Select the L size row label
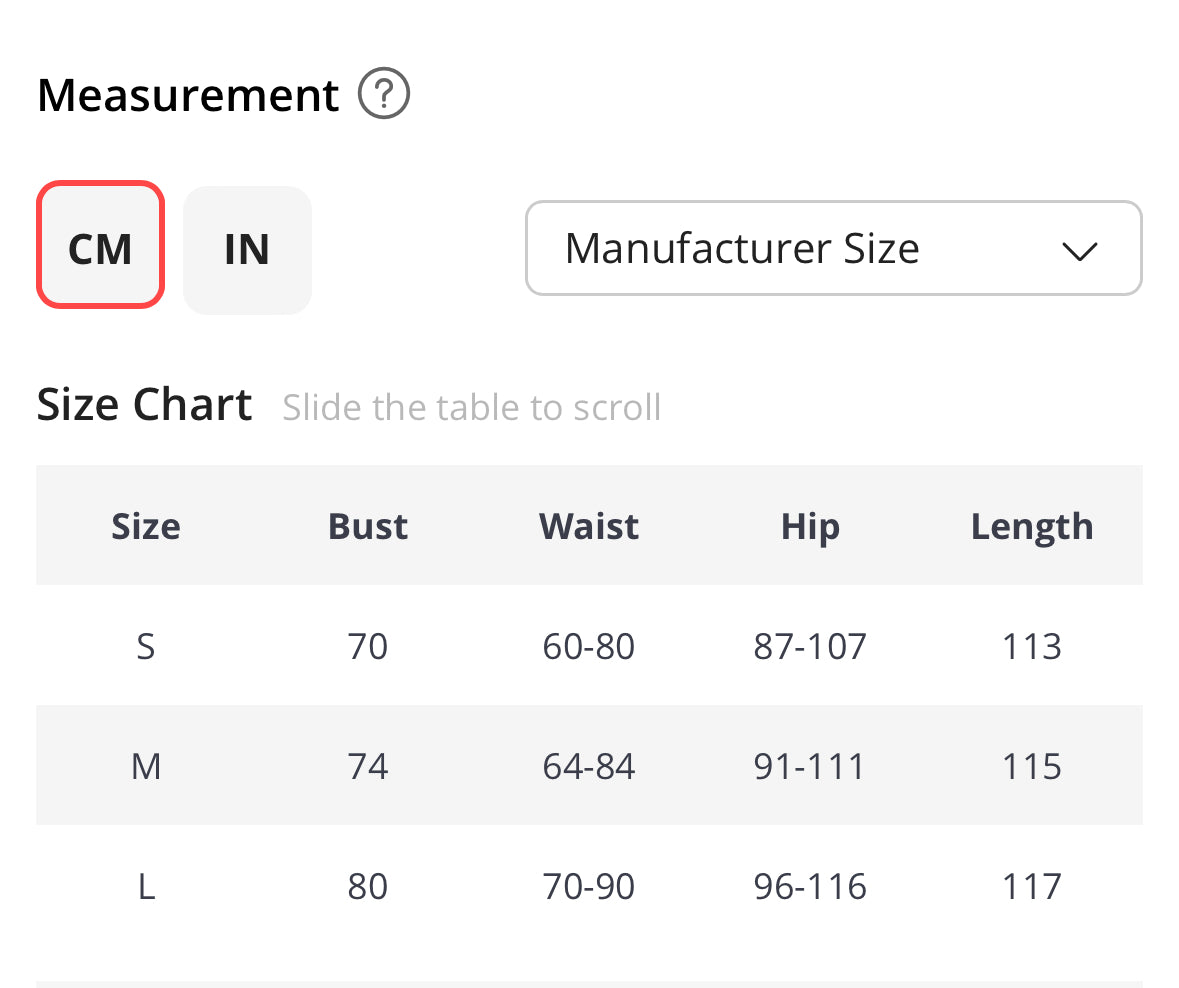The height and width of the screenshot is (988, 1179). coord(146,887)
